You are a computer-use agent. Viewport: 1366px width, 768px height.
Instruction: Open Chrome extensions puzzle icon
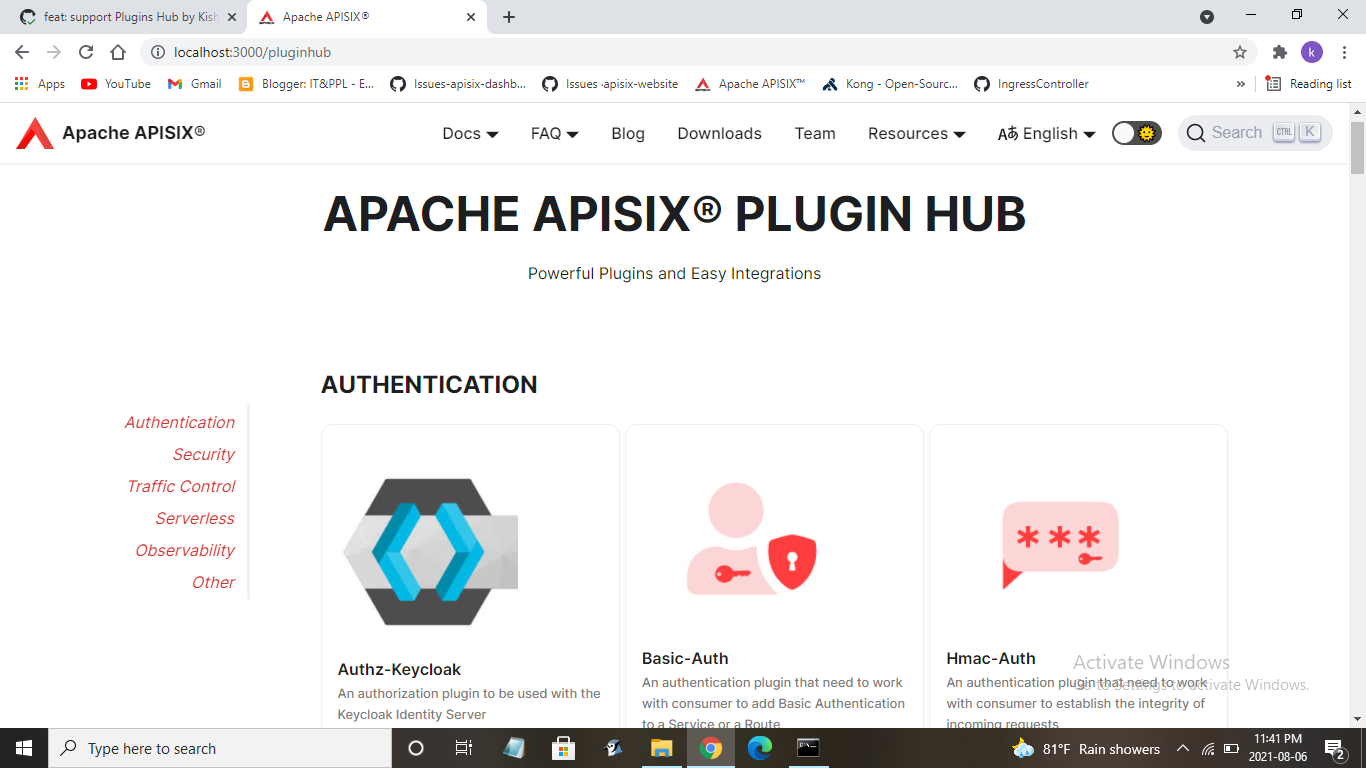1280,52
